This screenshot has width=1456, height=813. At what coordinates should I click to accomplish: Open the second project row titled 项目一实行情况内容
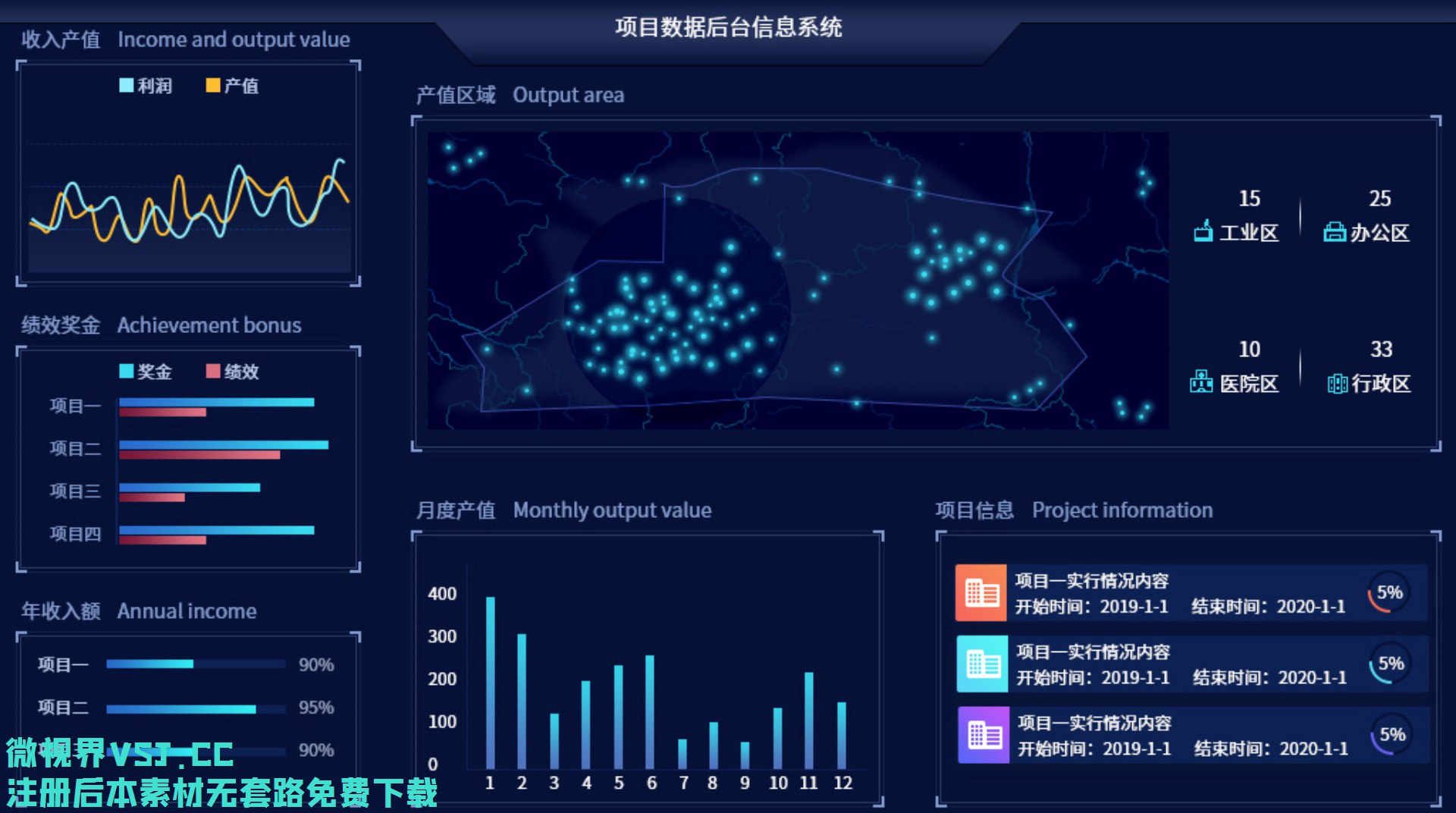click(x=1183, y=664)
